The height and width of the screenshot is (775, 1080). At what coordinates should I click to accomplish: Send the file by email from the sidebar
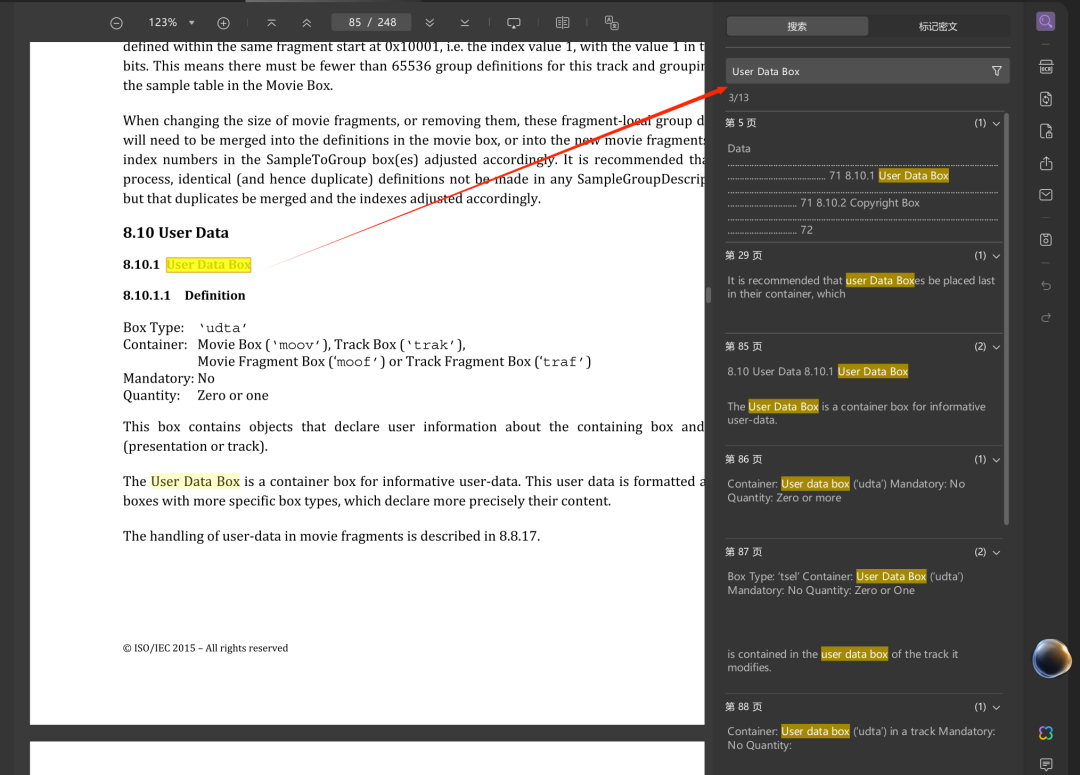(x=1046, y=195)
